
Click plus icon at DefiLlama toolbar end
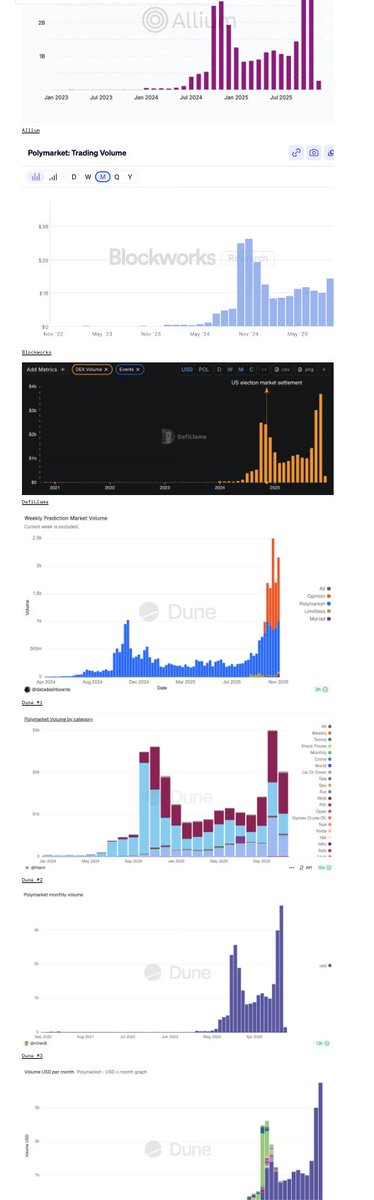[x=325, y=370]
